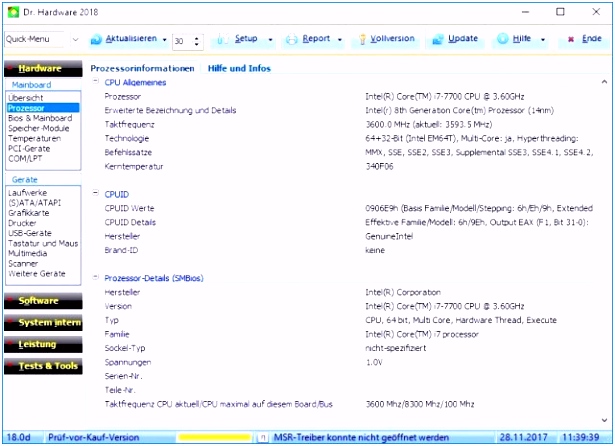Viewport: 615px width, 446px height.
Task: Click the Report printer icon
Action: (x=292, y=40)
